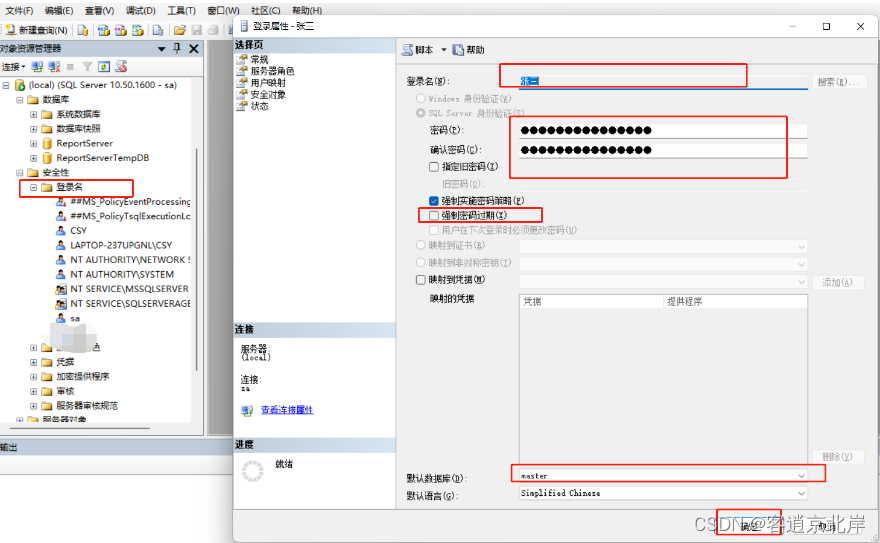Click the Analysis Services MDX Query icon
The image size is (880, 543).
[103, 30]
